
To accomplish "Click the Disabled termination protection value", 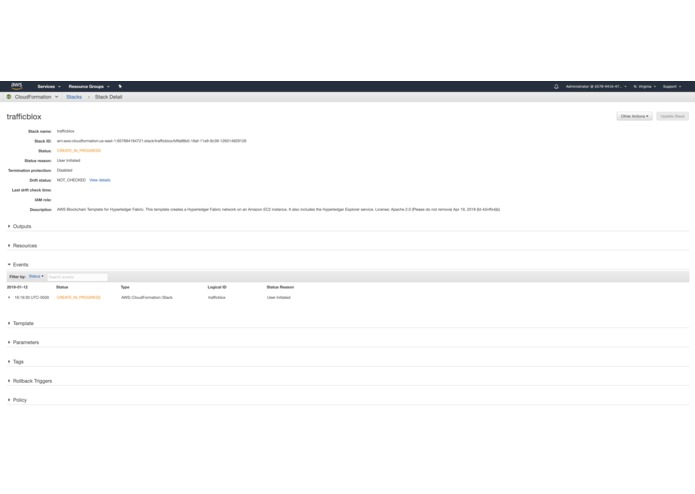I will point(65,170).
